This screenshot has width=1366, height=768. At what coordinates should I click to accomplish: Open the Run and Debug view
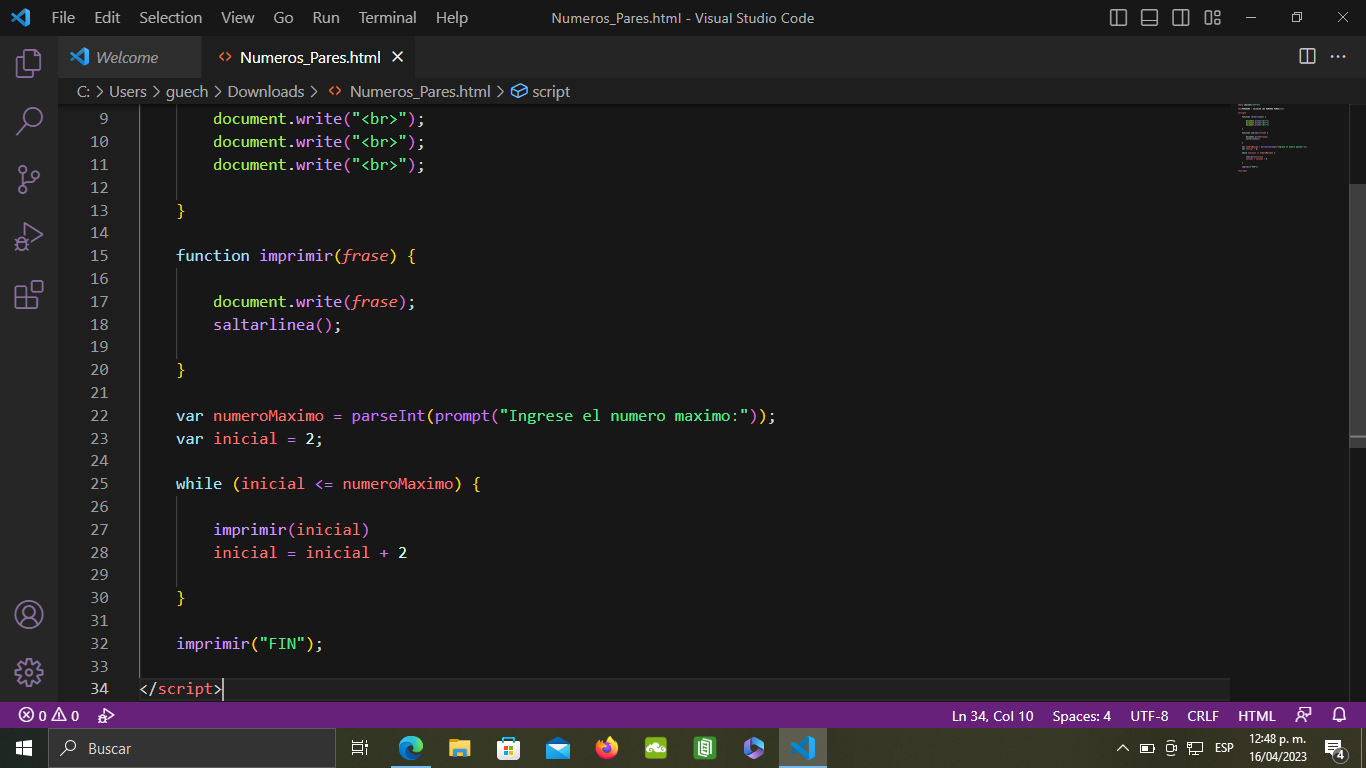[x=29, y=237]
